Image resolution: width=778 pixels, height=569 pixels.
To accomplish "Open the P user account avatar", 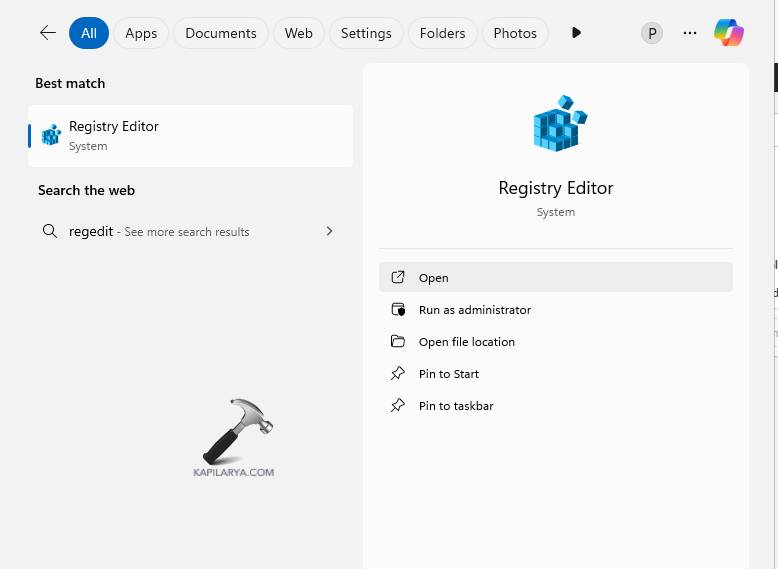I will [x=652, y=33].
